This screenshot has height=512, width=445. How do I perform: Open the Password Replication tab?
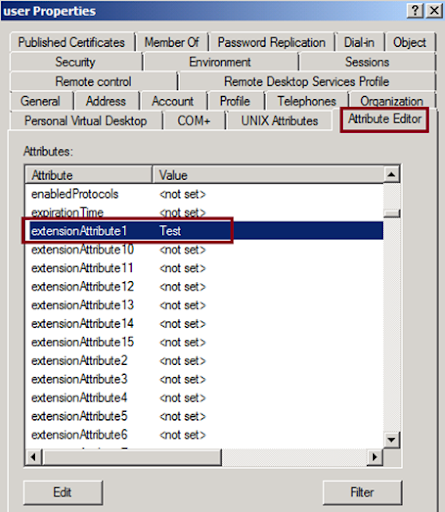(x=272, y=42)
